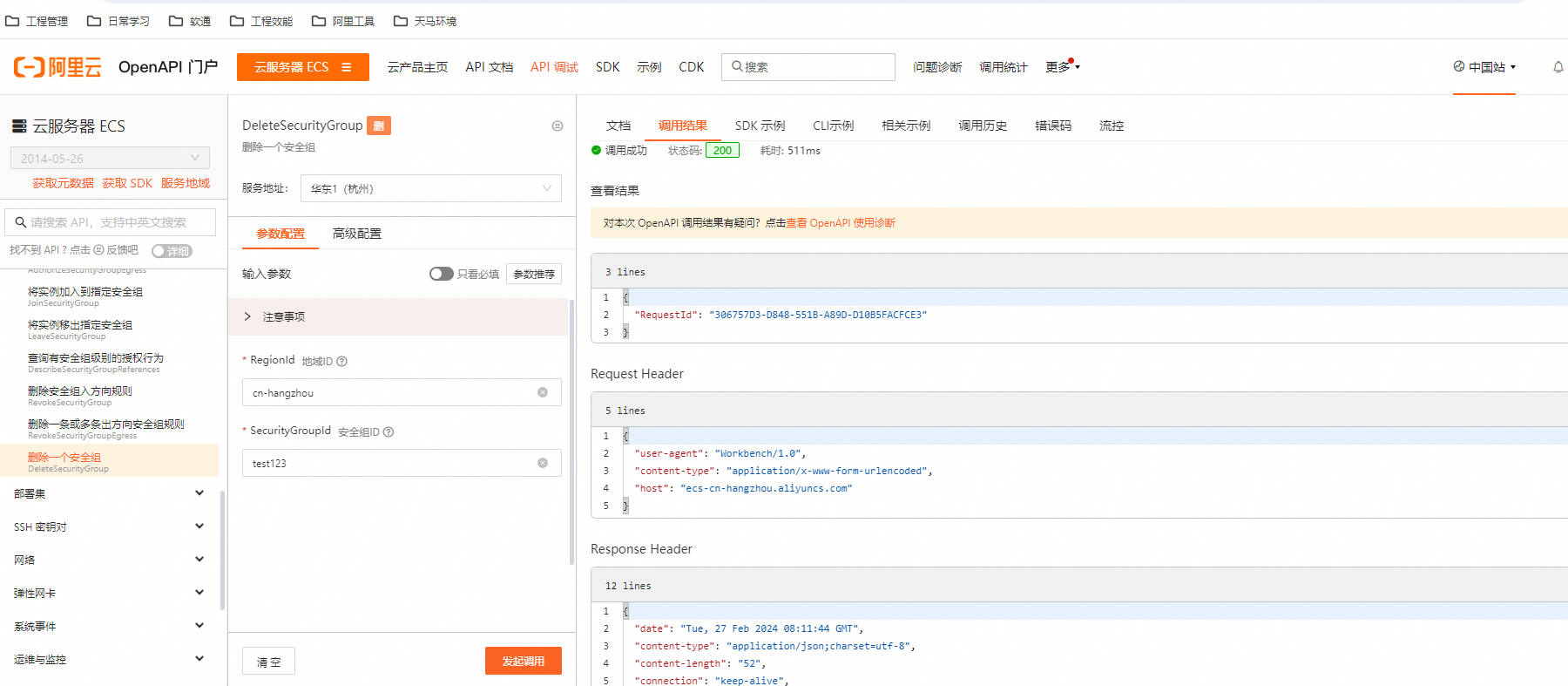
Task: Open the 服务地址 region dropdown
Action: [430, 188]
